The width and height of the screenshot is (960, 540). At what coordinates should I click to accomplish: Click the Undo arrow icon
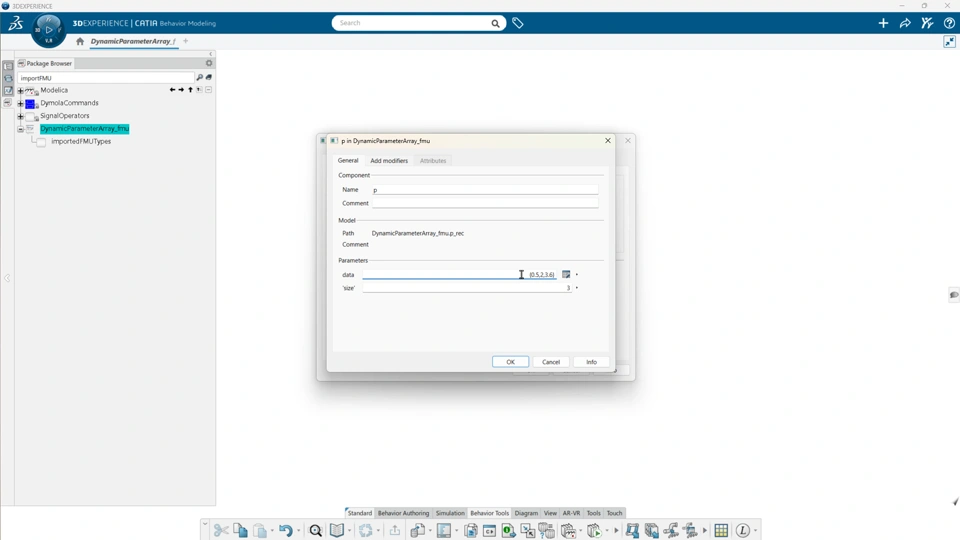[x=285, y=530]
